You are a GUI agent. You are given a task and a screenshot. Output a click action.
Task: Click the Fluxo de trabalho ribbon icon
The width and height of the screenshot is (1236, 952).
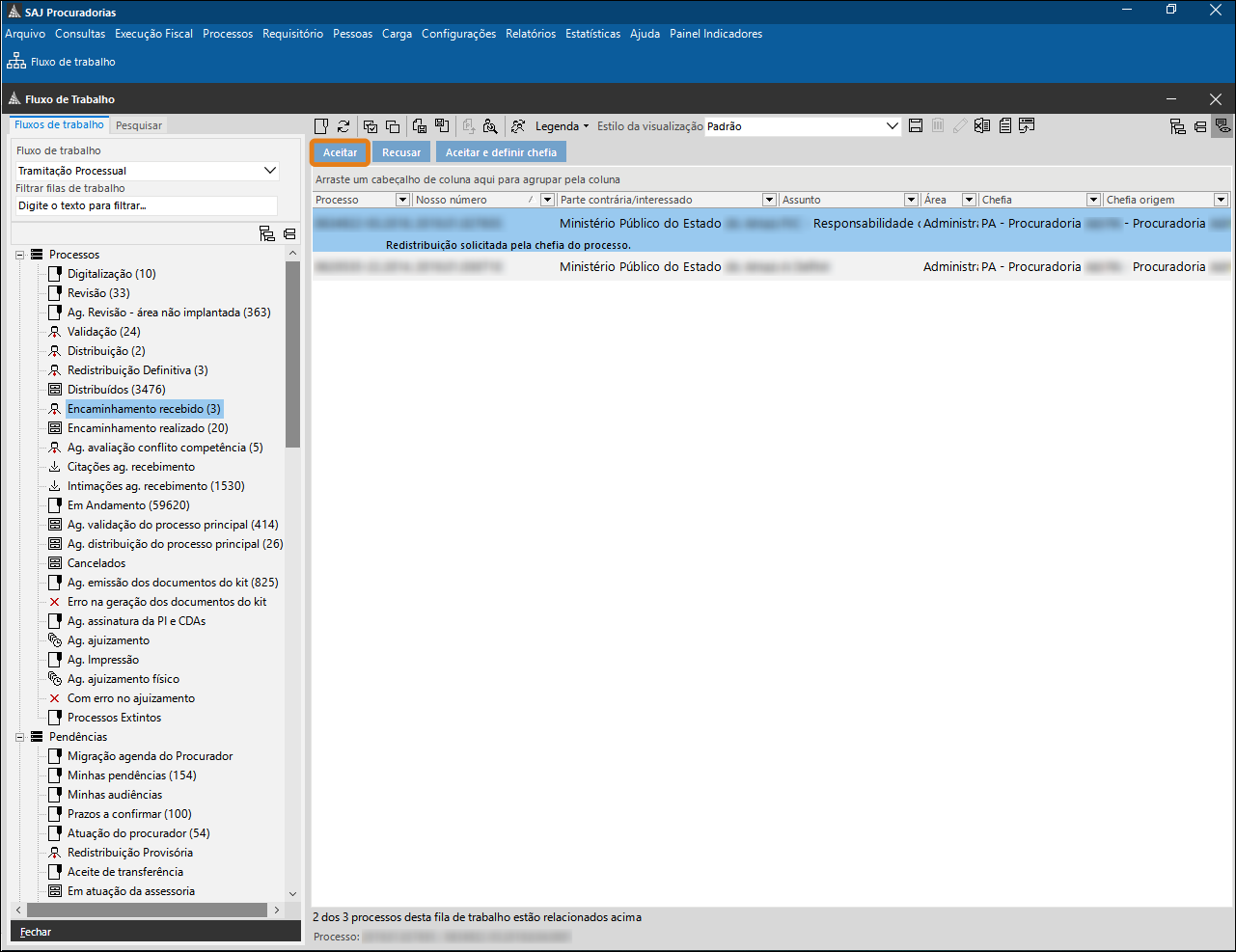pyautogui.click(x=16, y=62)
